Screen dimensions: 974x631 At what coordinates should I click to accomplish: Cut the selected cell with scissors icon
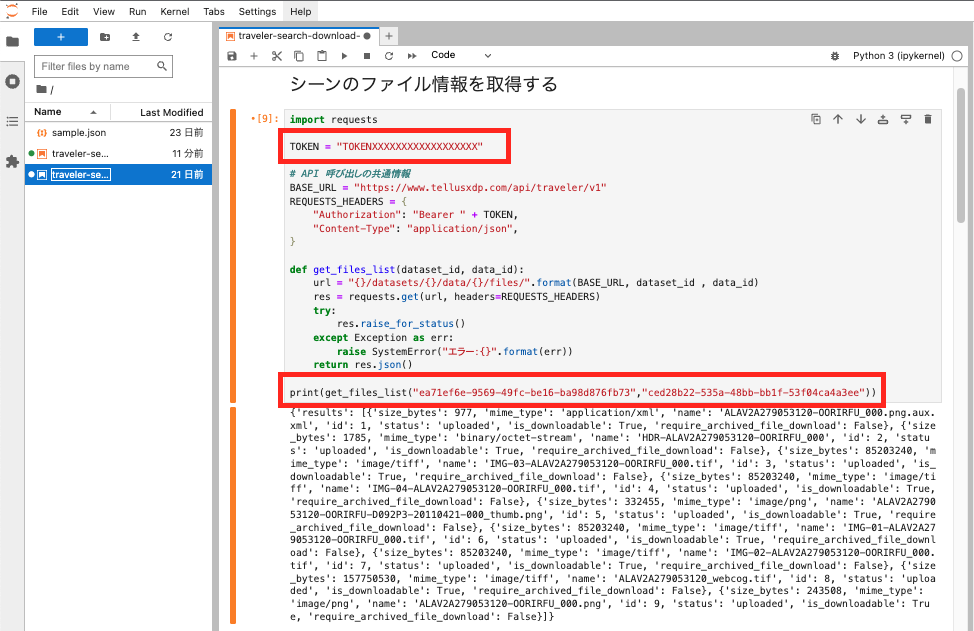click(x=276, y=56)
